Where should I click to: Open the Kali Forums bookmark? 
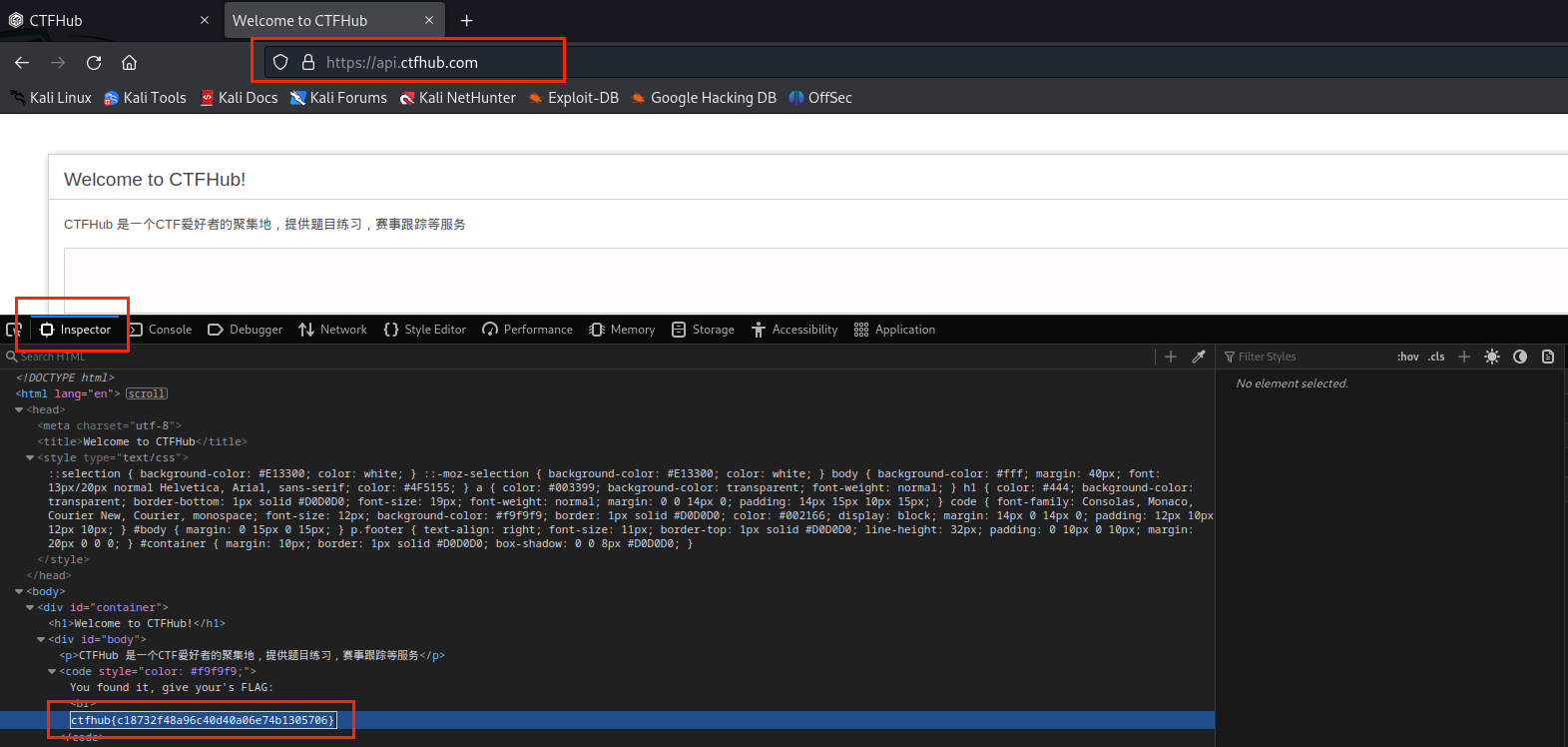pos(338,97)
